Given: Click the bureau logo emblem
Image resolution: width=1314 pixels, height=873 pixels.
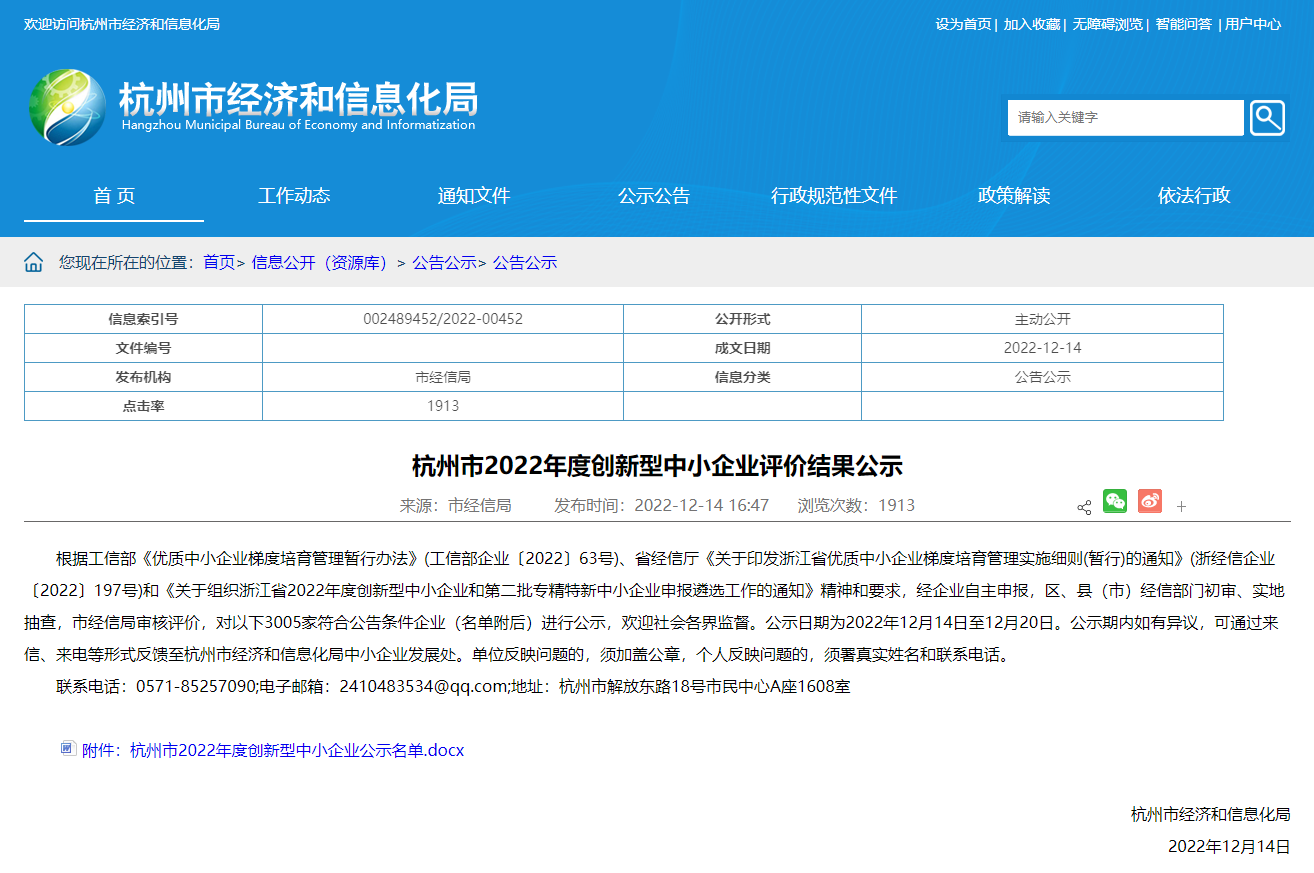Looking at the screenshot, I should click(67, 108).
